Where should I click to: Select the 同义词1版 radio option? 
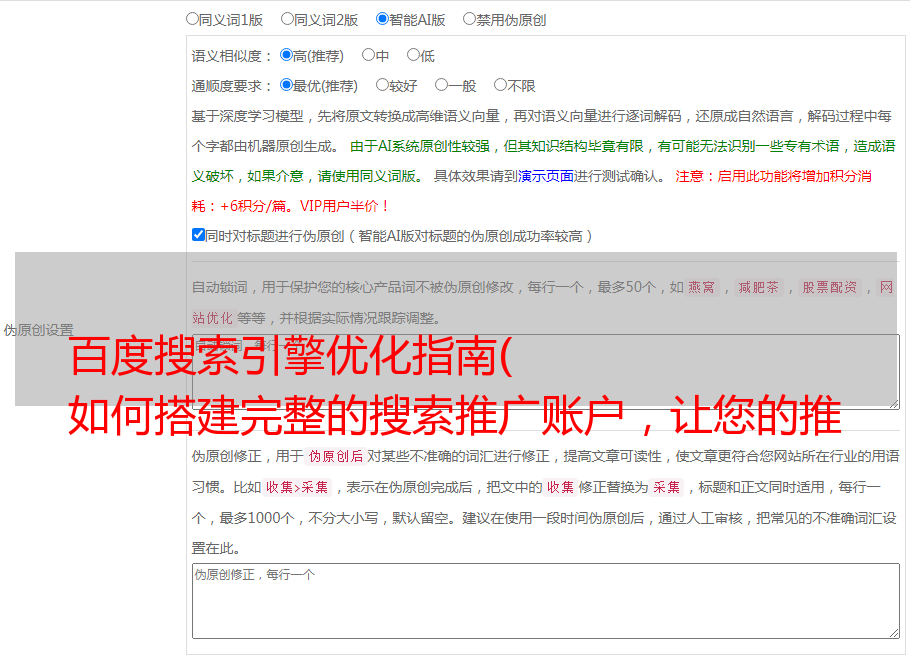point(192,19)
